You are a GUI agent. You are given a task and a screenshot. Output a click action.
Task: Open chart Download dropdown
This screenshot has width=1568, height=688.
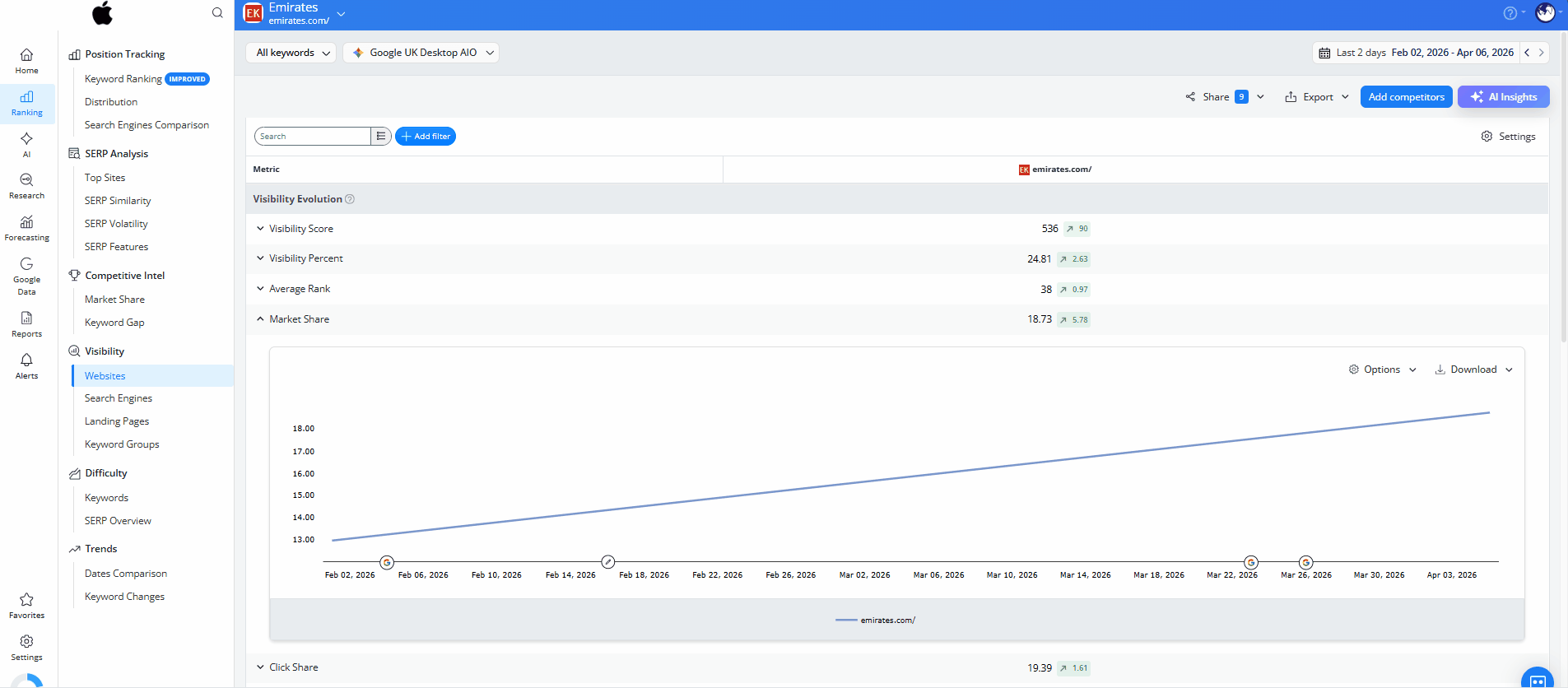pos(1473,370)
